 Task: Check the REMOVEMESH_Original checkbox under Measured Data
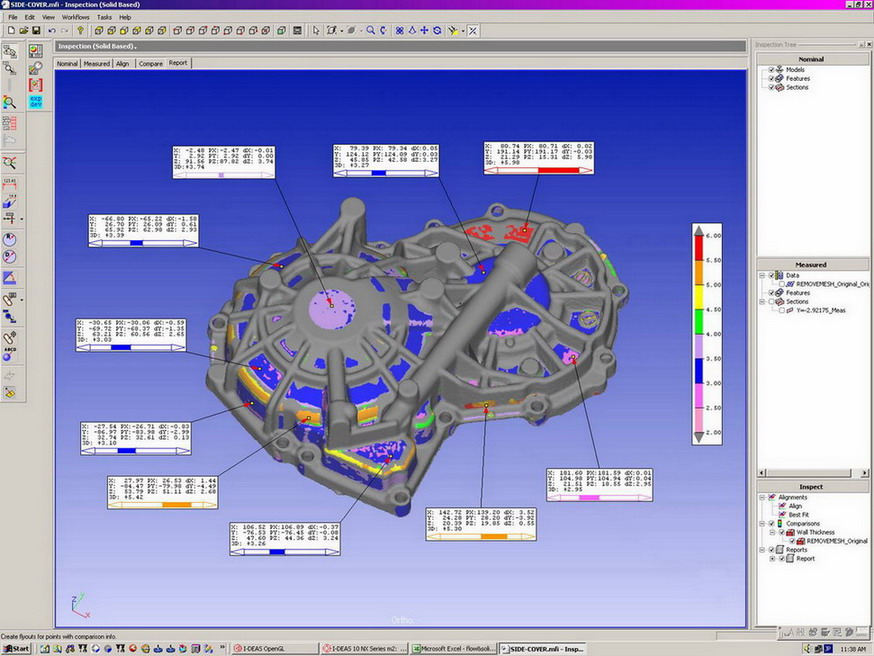pyautogui.click(x=781, y=284)
